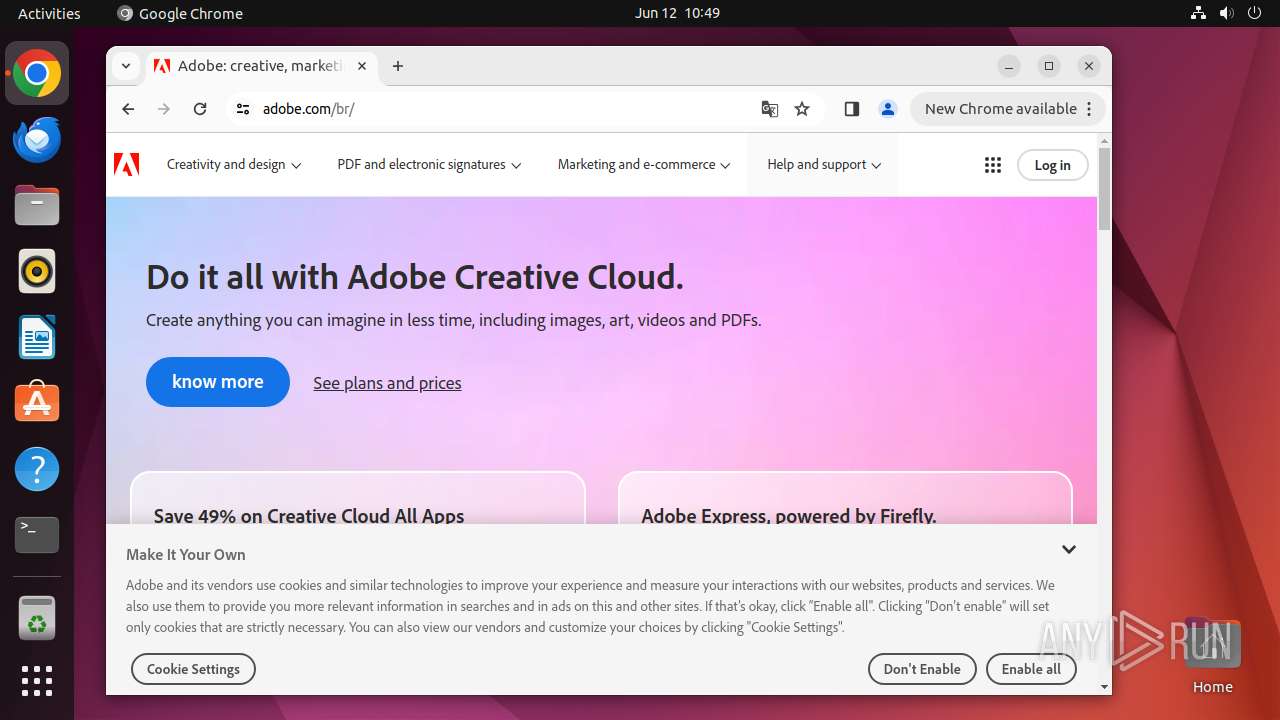1280x720 pixels.
Task: Go back to the previous page
Action: (128, 109)
